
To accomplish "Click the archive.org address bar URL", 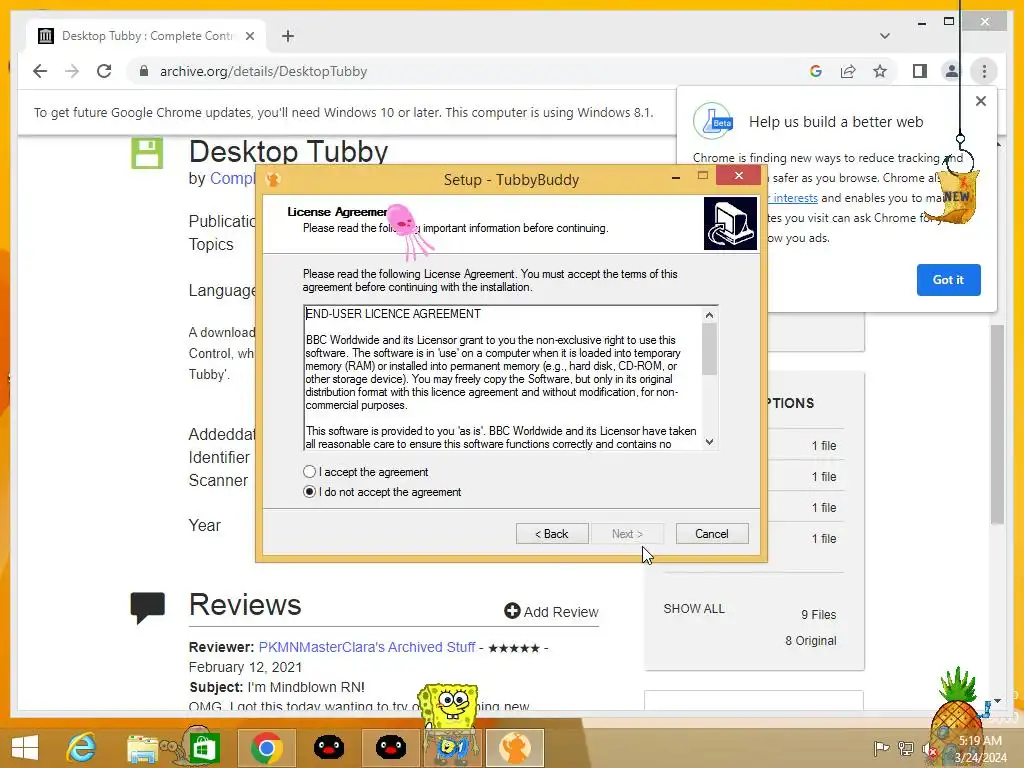I will click(x=263, y=71).
